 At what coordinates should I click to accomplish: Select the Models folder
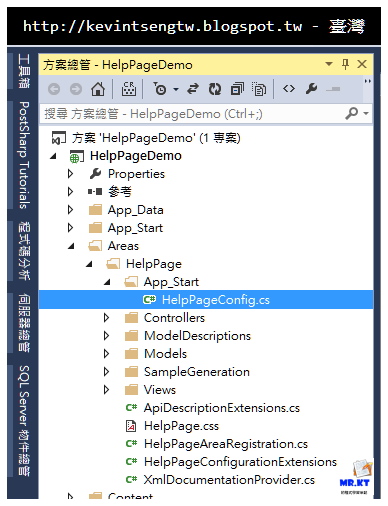tap(165, 354)
